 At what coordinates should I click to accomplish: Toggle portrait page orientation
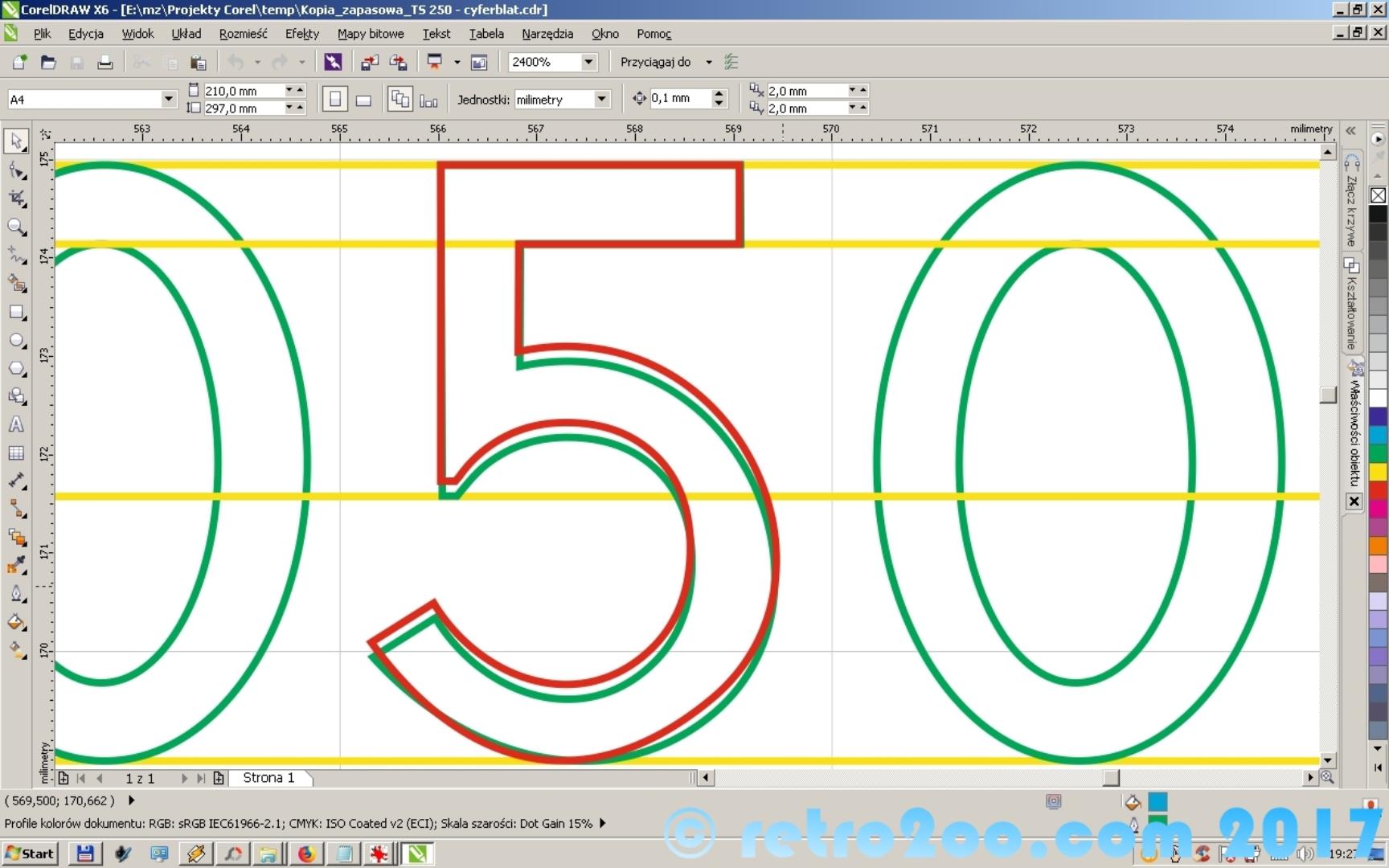[x=335, y=100]
